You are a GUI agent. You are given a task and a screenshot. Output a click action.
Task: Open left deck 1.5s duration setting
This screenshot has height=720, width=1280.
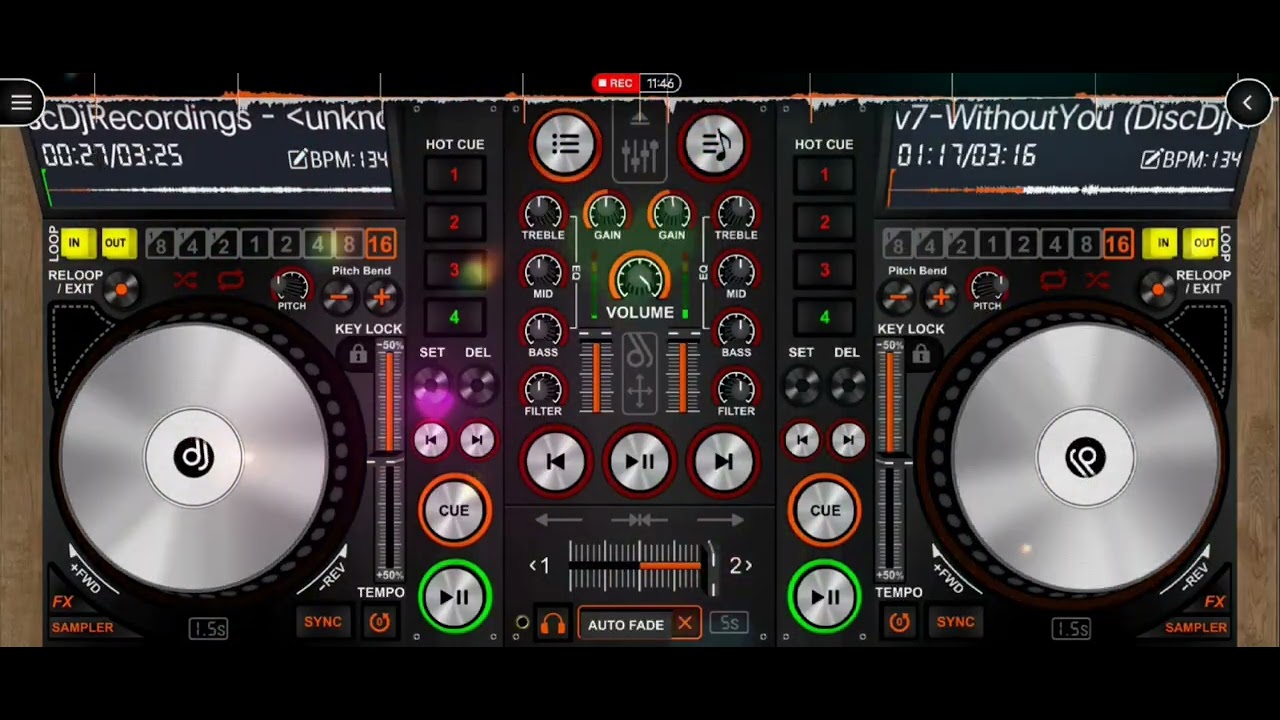(208, 629)
